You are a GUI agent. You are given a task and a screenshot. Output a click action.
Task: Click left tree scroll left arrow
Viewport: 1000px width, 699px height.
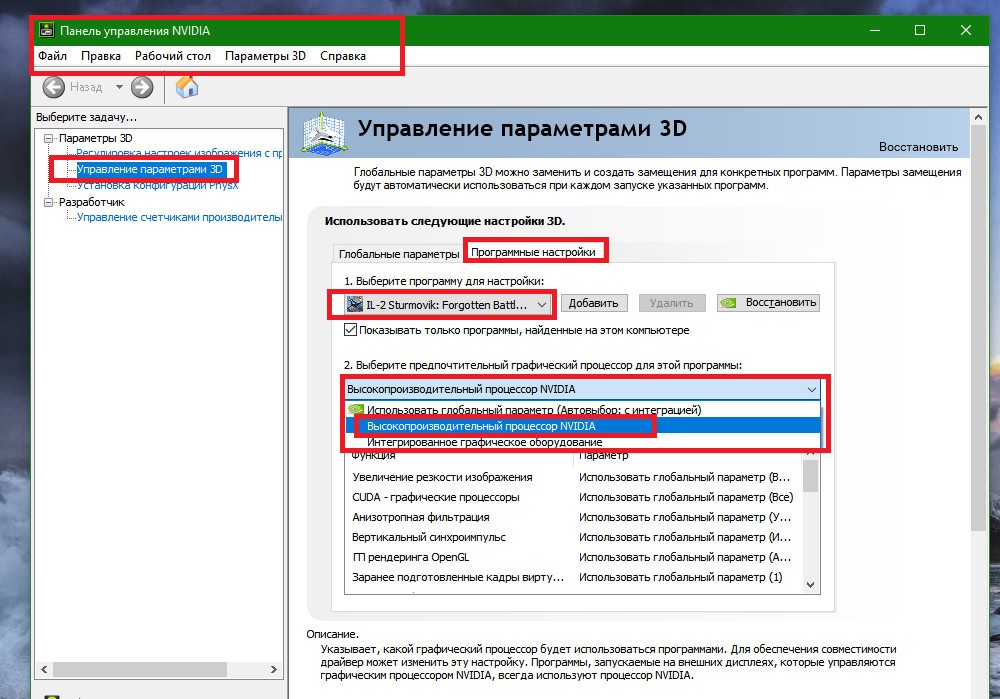[x=44, y=670]
